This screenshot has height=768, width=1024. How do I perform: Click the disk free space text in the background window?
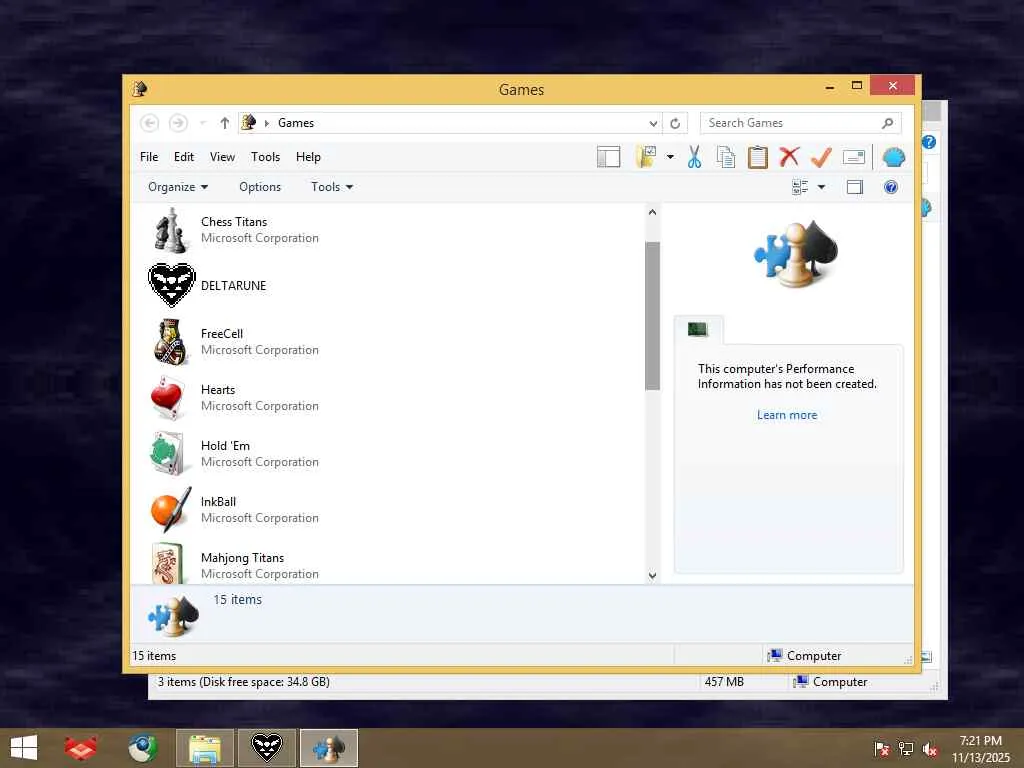click(x=244, y=682)
